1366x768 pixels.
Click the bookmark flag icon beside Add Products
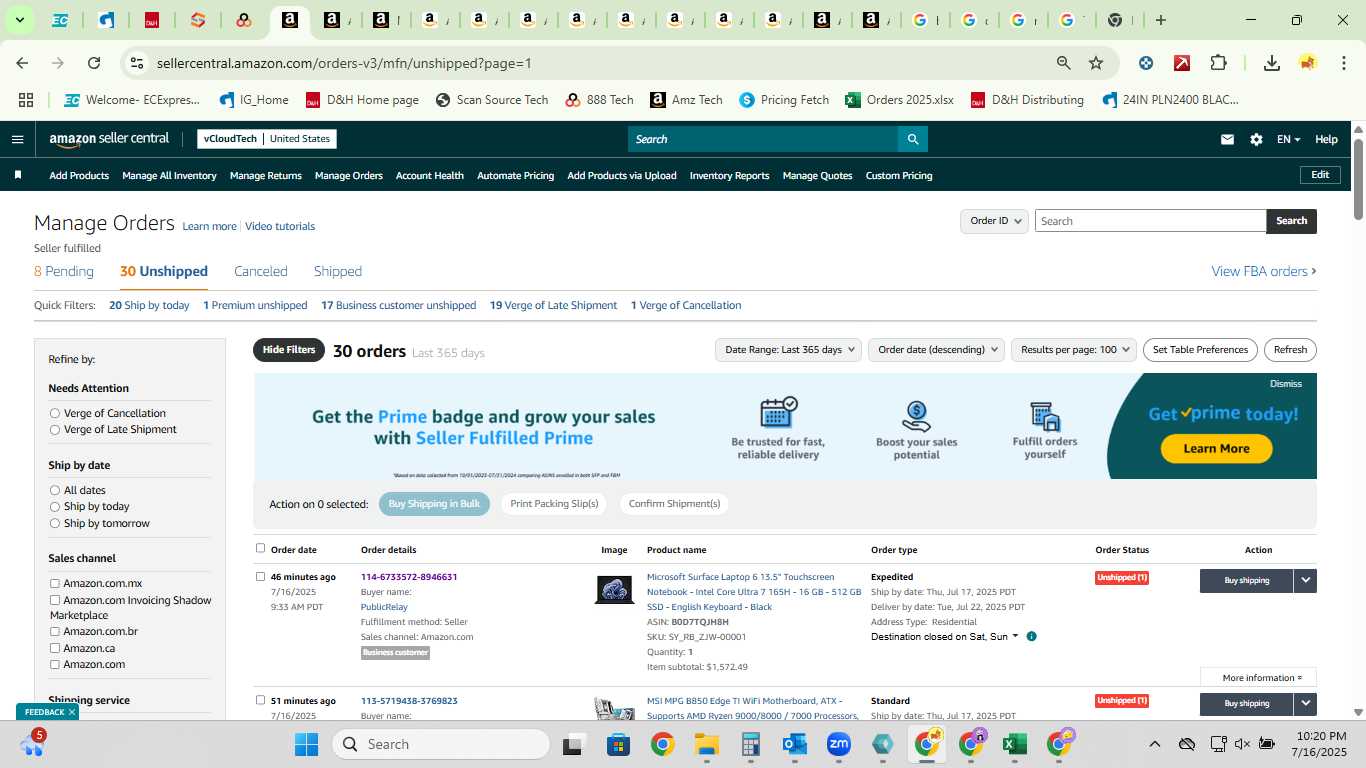point(17,175)
